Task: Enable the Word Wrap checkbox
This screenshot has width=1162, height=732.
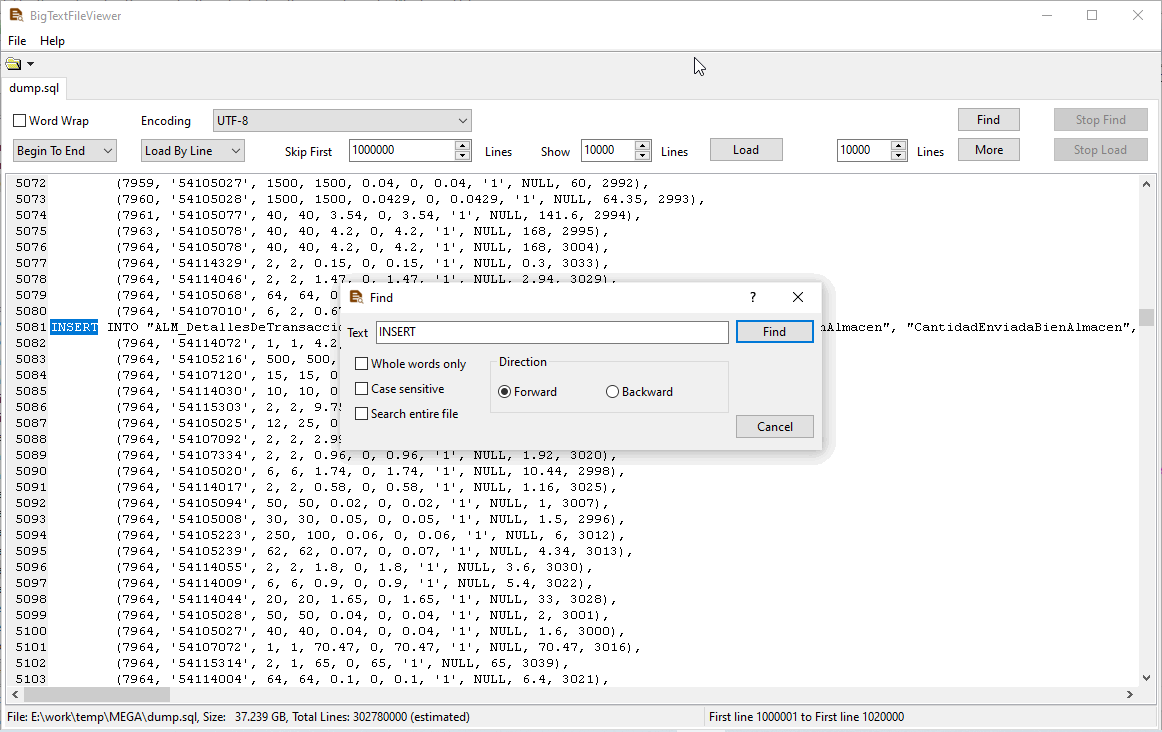Action: 20,121
